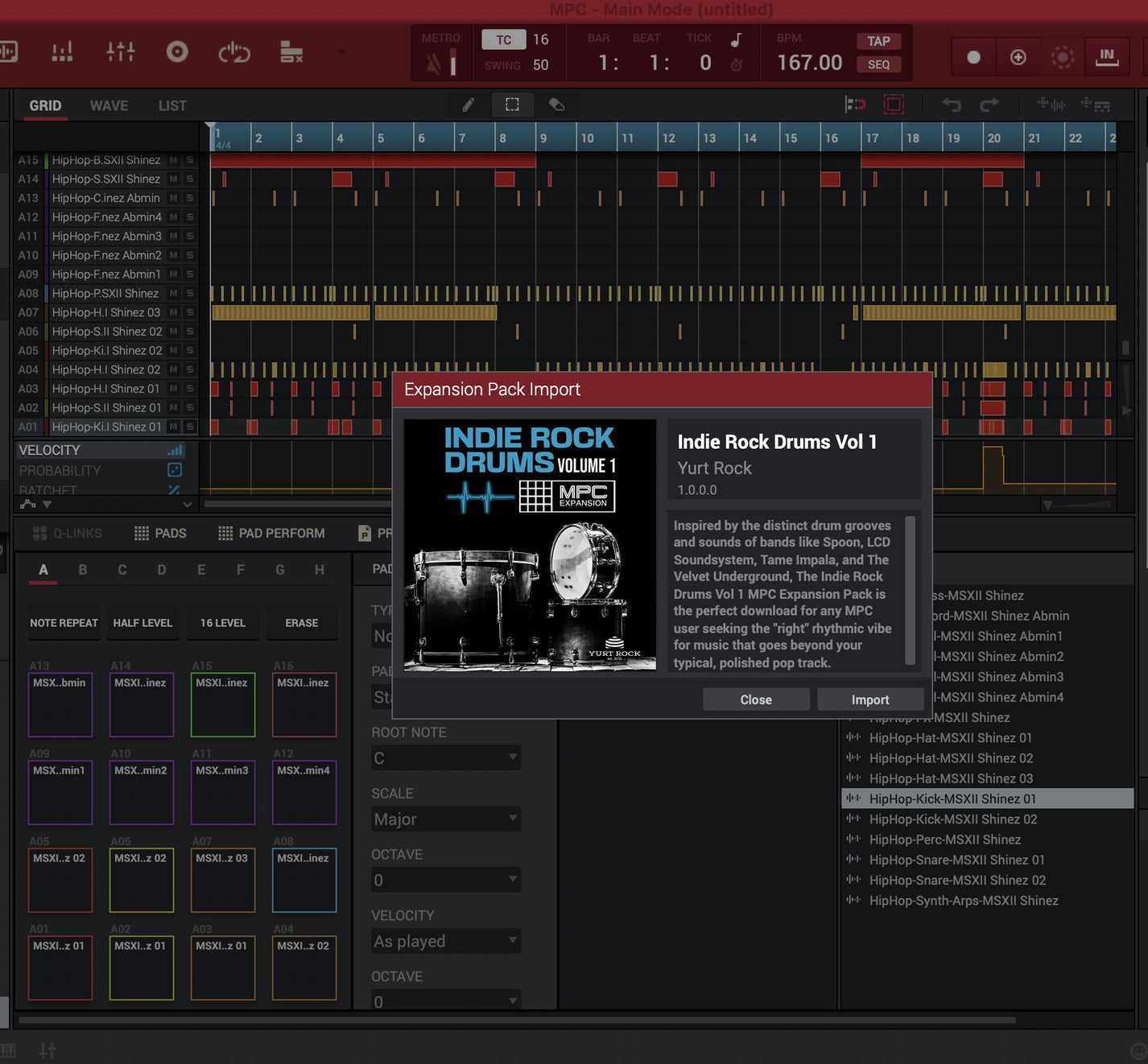The height and width of the screenshot is (1064, 1148).
Task: Click the redo arrow icon
Action: [989, 105]
